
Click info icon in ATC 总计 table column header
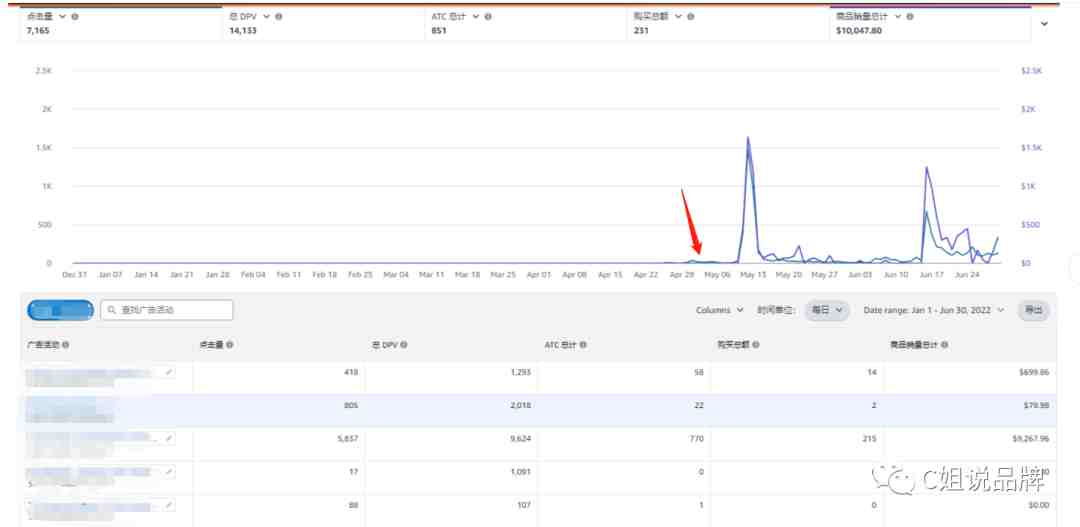pos(583,344)
